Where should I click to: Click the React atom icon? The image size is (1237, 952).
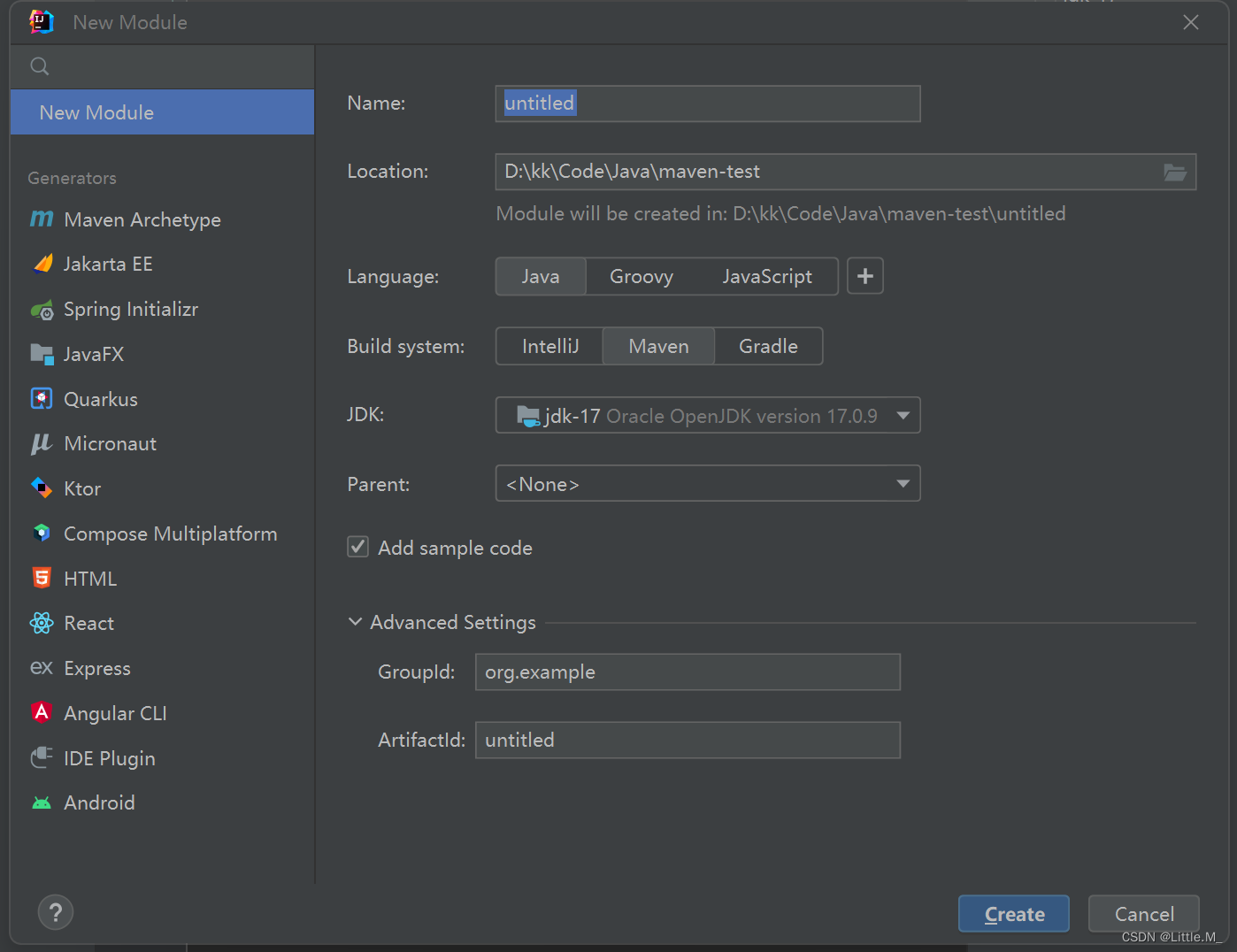coord(42,623)
